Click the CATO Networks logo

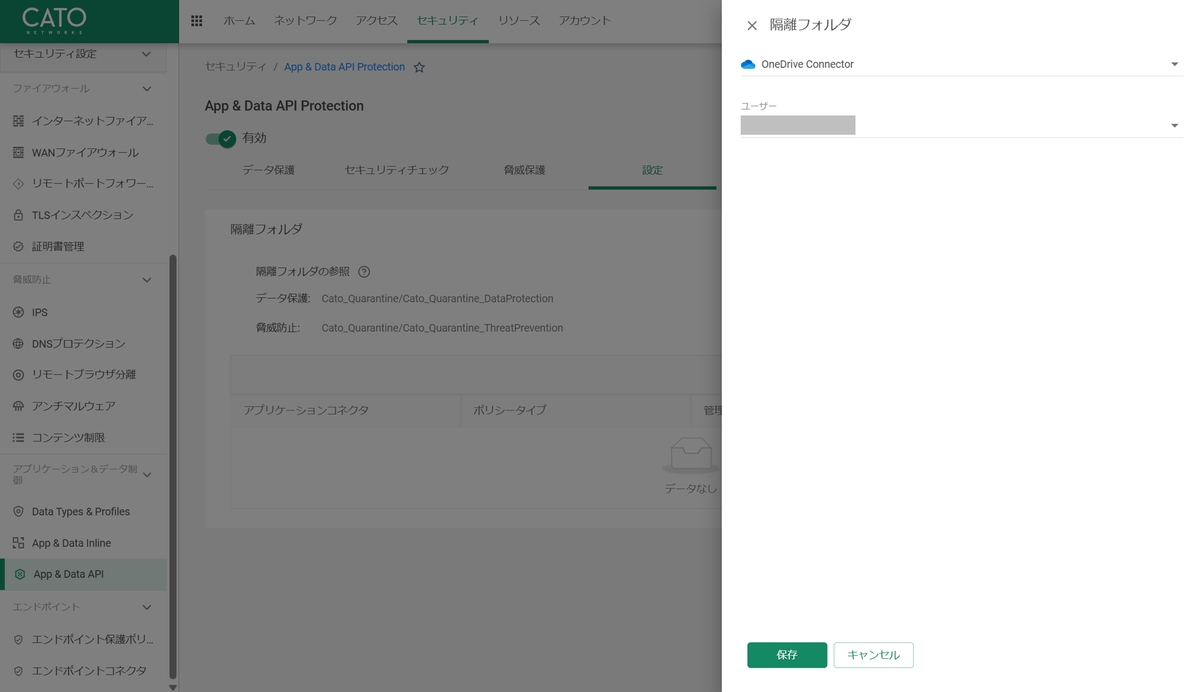coord(54,20)
